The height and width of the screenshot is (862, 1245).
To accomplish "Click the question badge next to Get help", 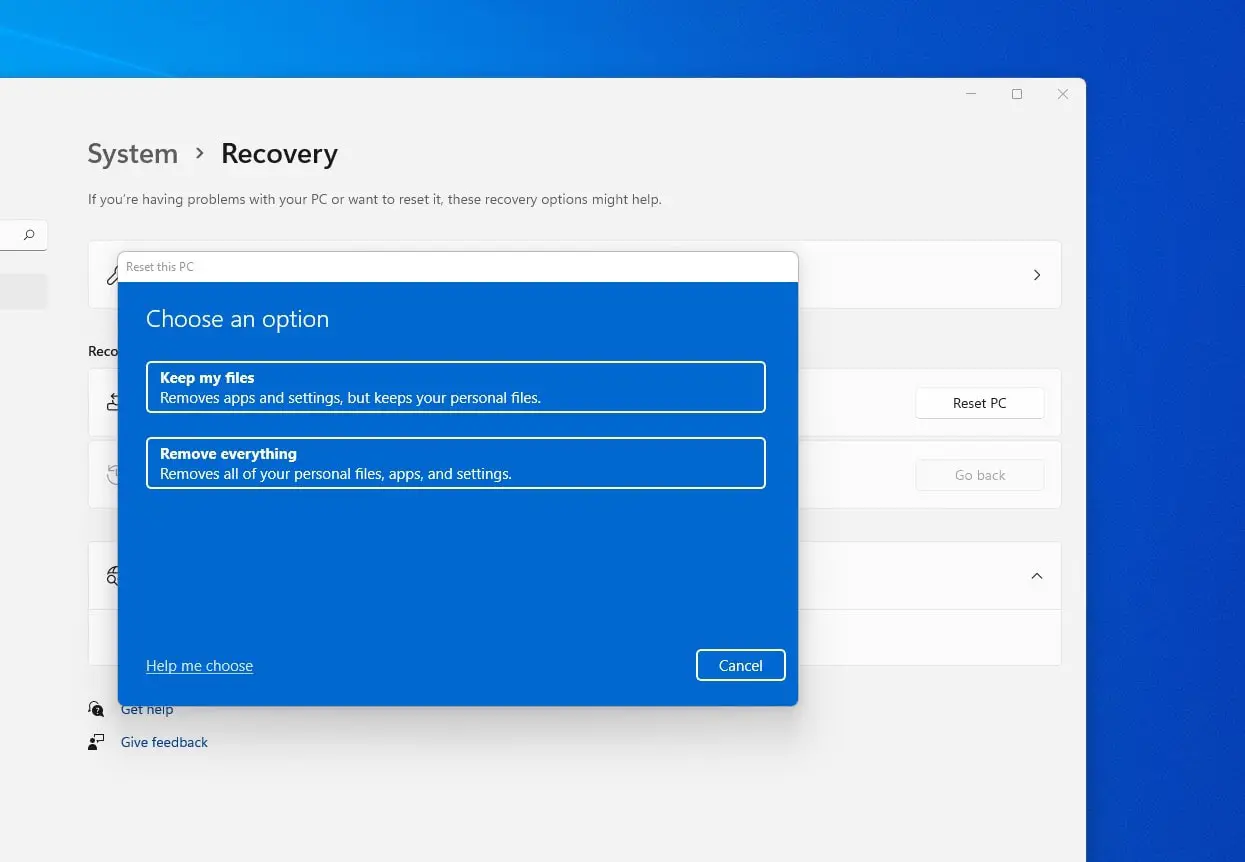I will pos(97,708).
